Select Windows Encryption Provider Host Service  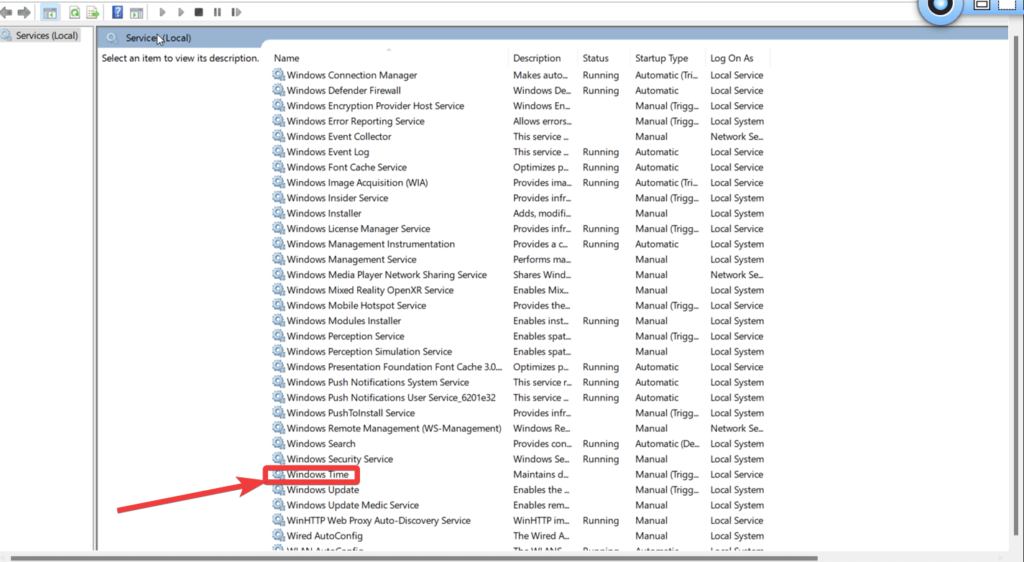point(376,106)
